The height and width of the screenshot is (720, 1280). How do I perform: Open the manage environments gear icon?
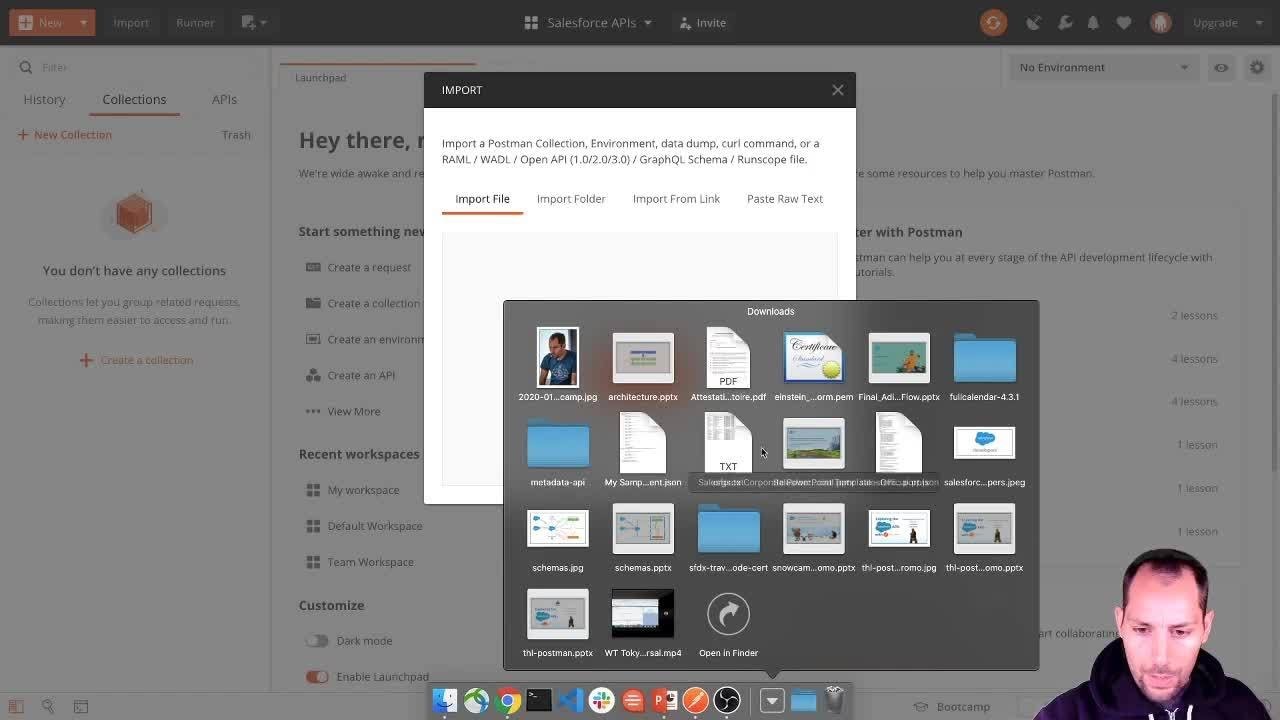1257,67
